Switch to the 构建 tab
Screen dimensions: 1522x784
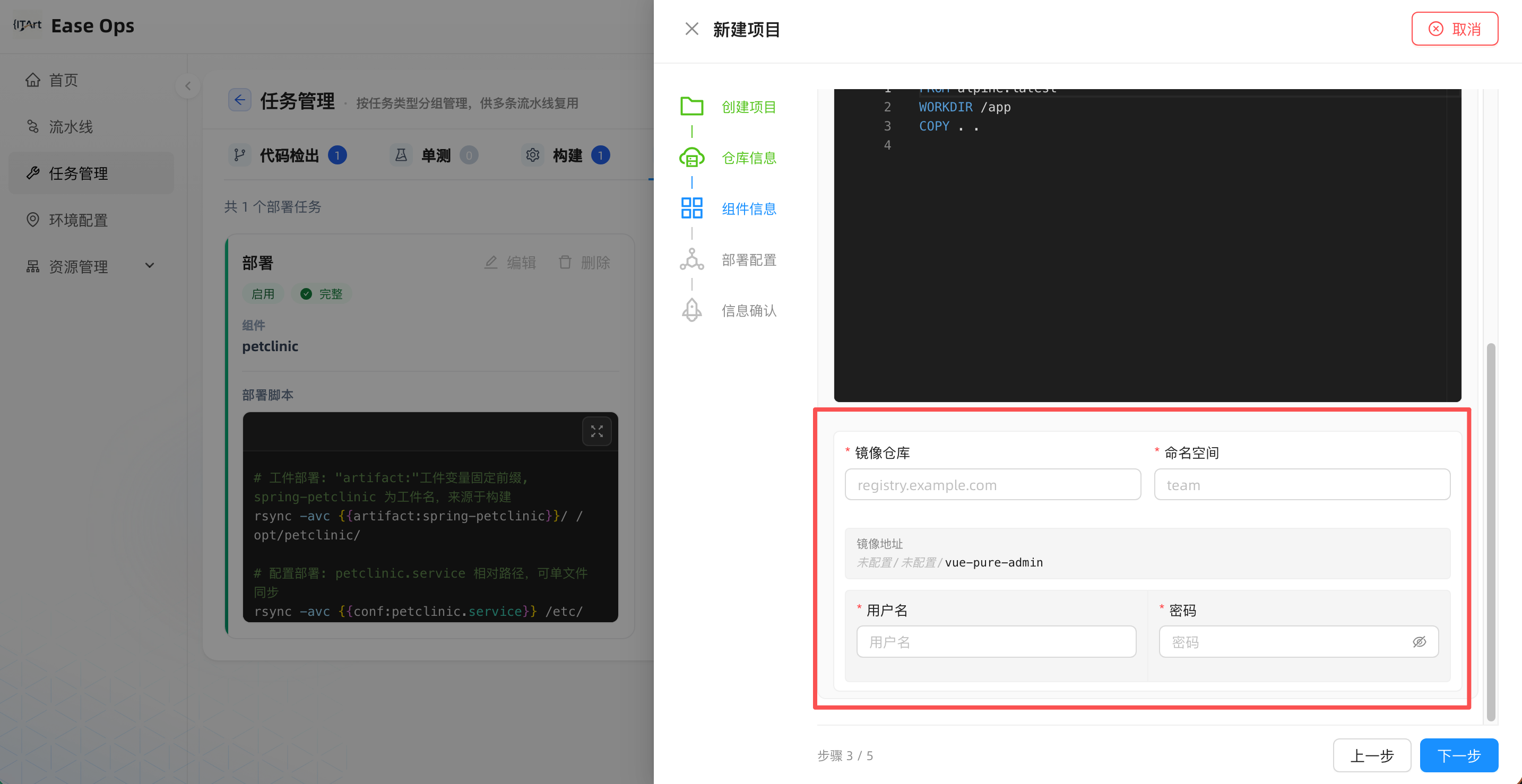coord(566,155)
